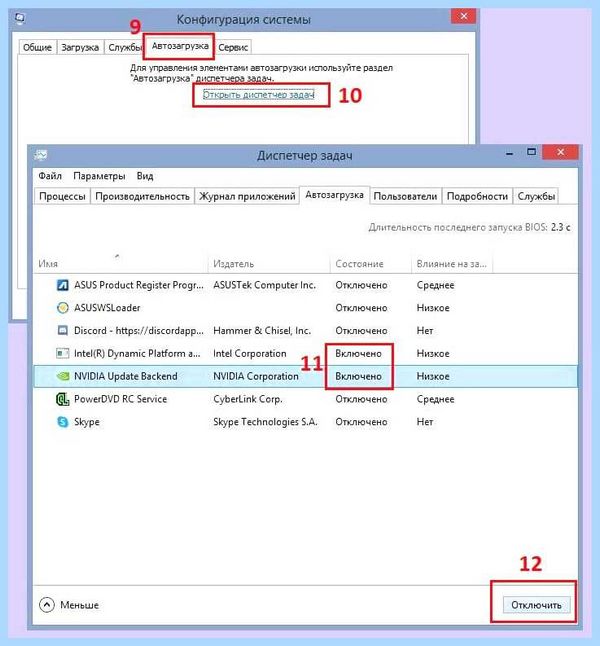Image resolution: width=600 pixels, height=646 pixels.
Task: Click the Discord startup entry icon
Action: click(63, 330)
